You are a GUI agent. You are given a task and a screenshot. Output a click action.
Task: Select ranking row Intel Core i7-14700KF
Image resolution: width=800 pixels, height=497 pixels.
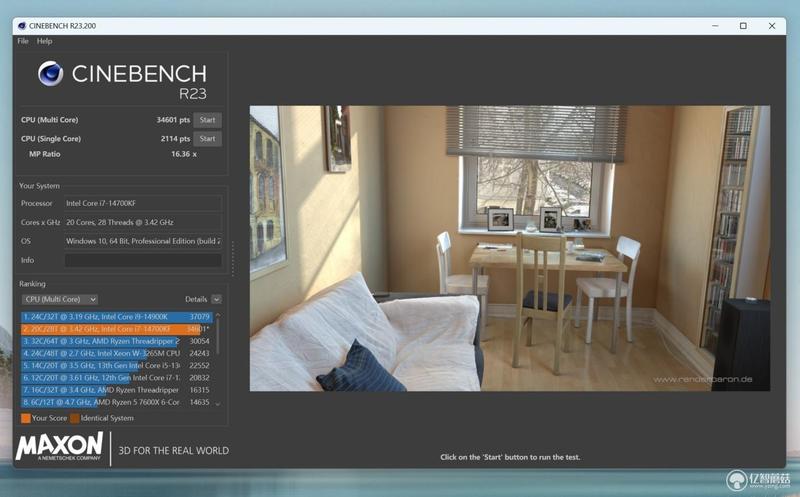click(x=116, y=329)
